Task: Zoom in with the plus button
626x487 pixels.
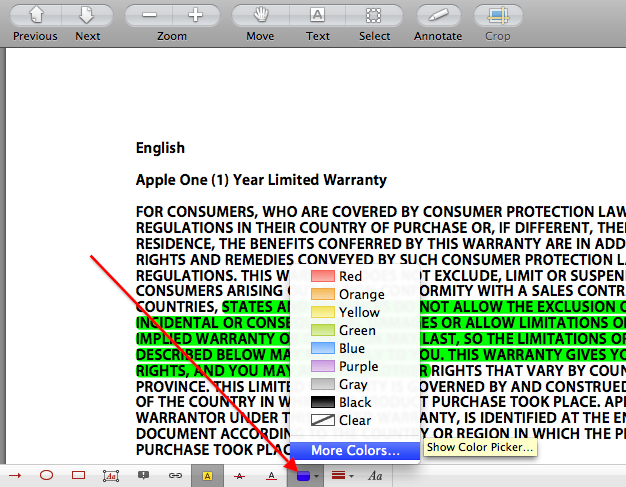Action: 196,16
